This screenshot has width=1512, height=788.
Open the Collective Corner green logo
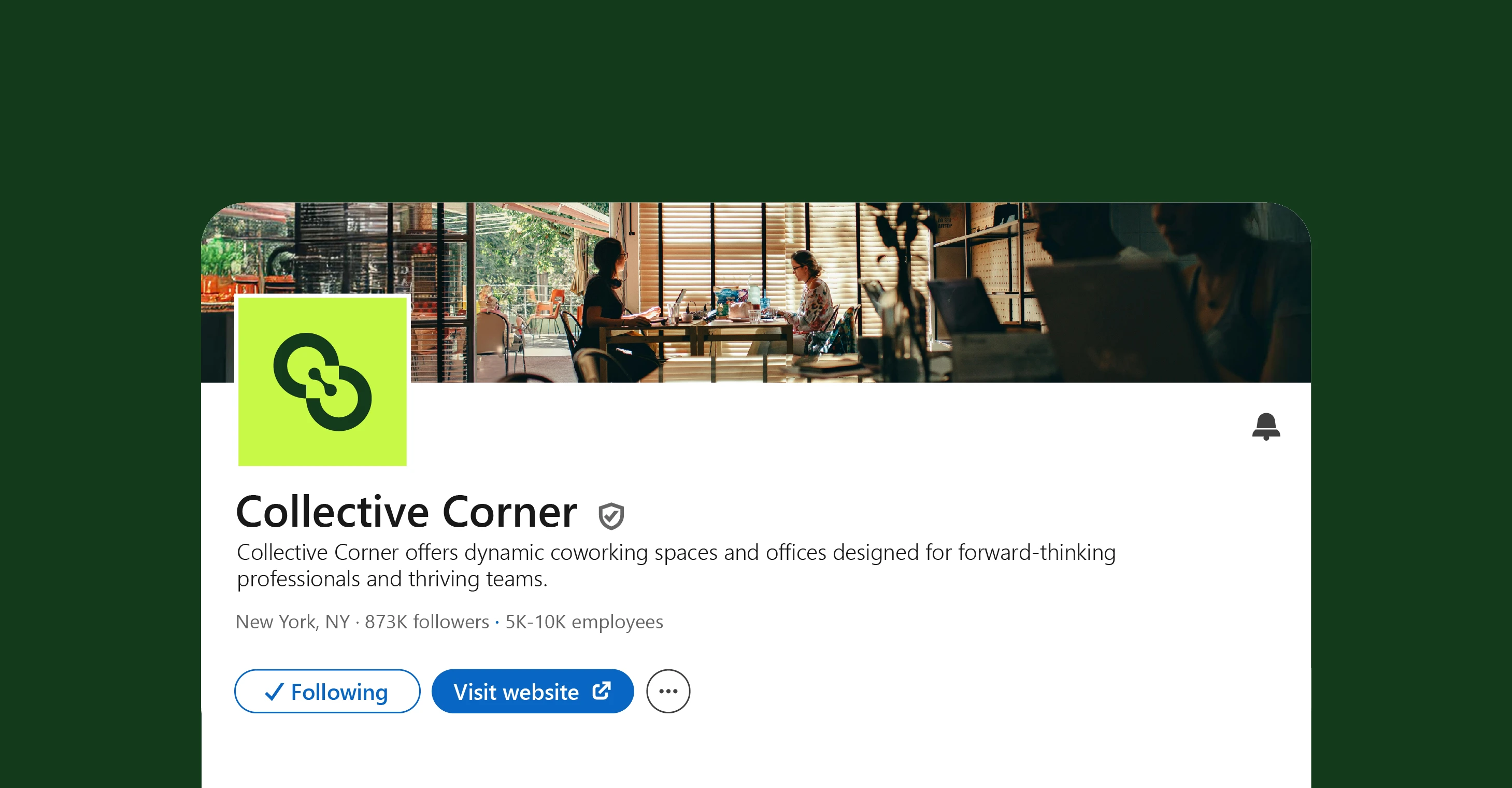coord(322,381)
